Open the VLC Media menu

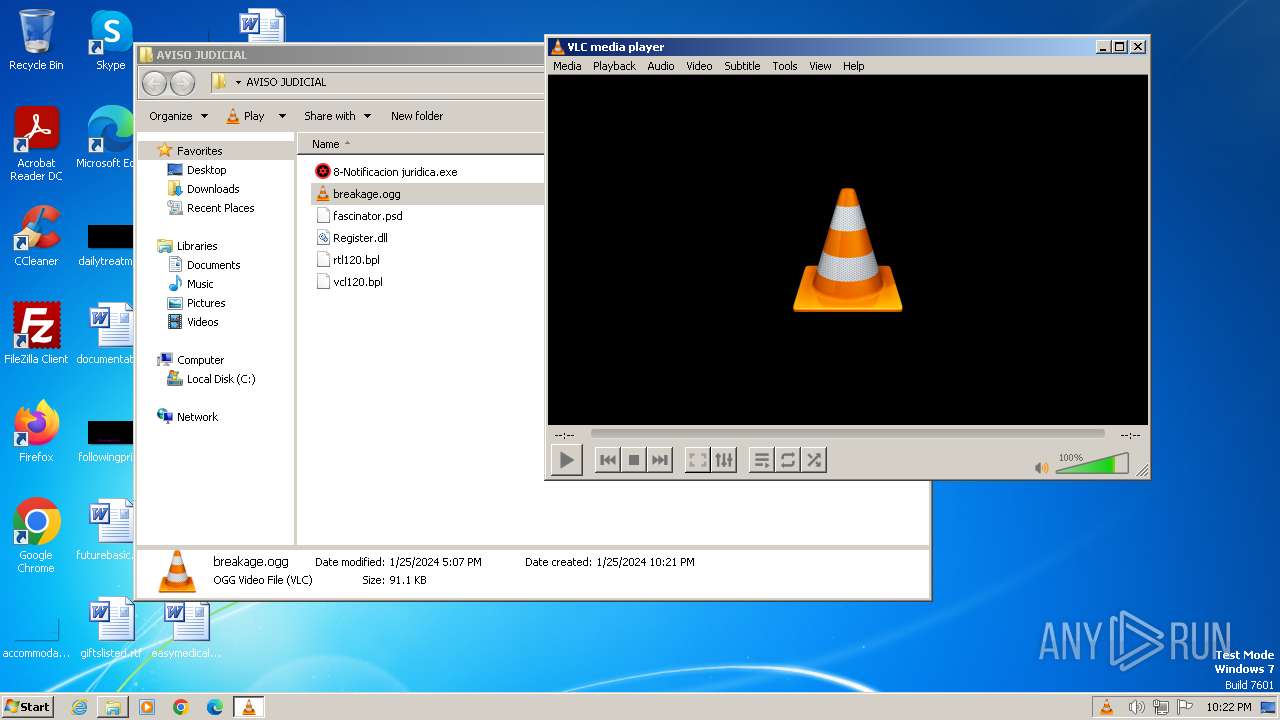(x=567, y=66)
